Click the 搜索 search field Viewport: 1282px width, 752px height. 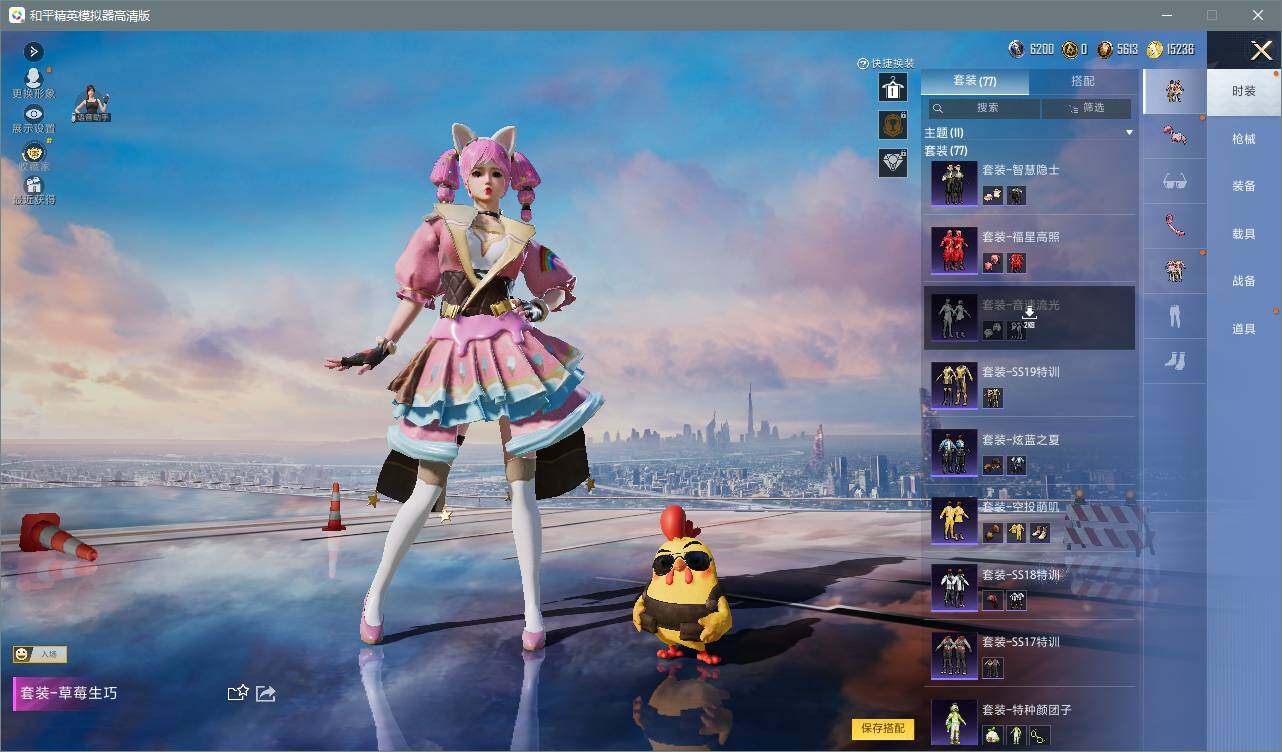[x=984, y=108]
